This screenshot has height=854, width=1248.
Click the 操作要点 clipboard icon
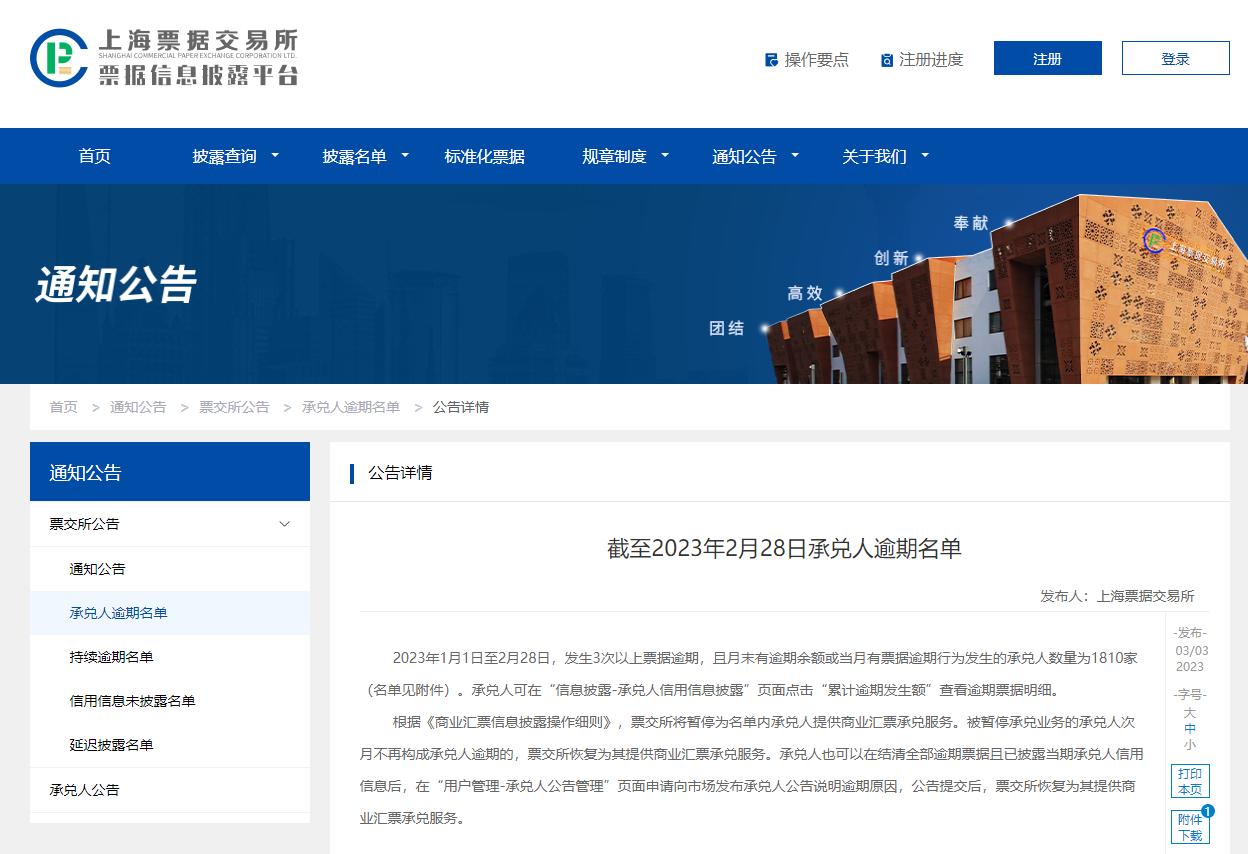[x=770, y=60]
